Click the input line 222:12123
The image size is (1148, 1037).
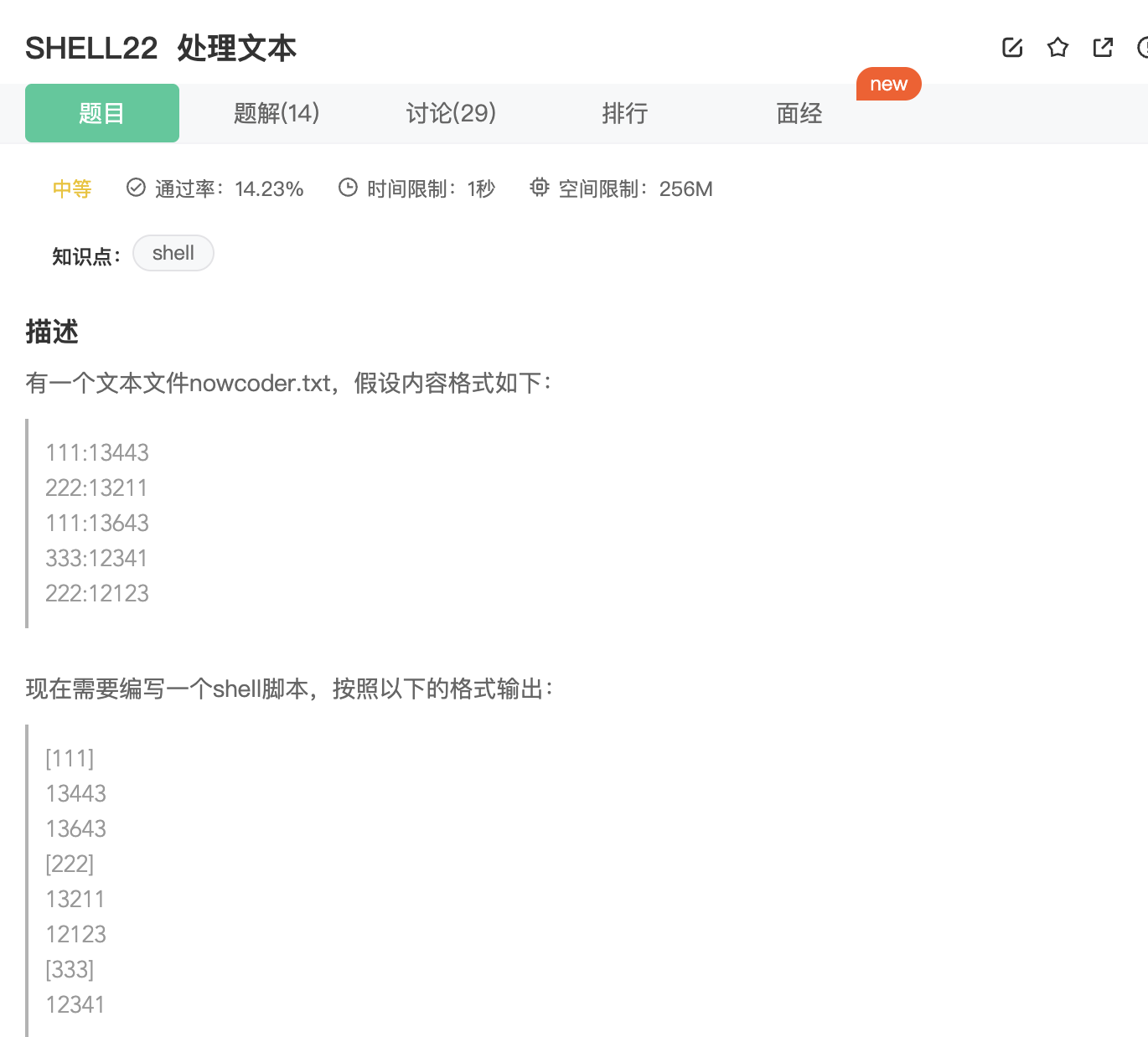[97, 593]
